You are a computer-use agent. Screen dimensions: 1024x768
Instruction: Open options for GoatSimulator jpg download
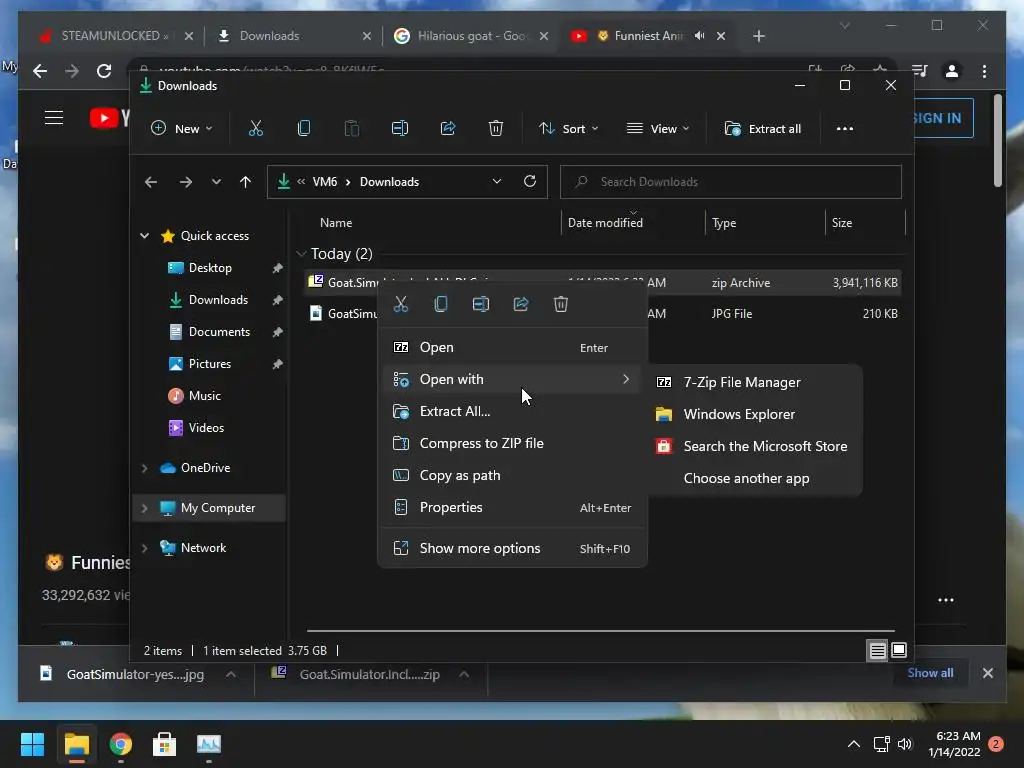click(x=231, y=674)
